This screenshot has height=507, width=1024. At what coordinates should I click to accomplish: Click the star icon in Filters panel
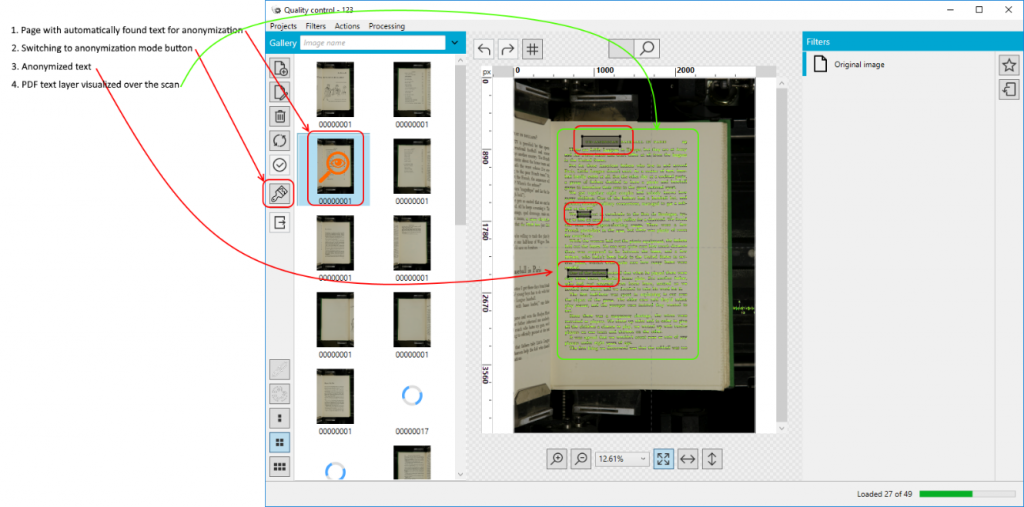coord(1009,65)
